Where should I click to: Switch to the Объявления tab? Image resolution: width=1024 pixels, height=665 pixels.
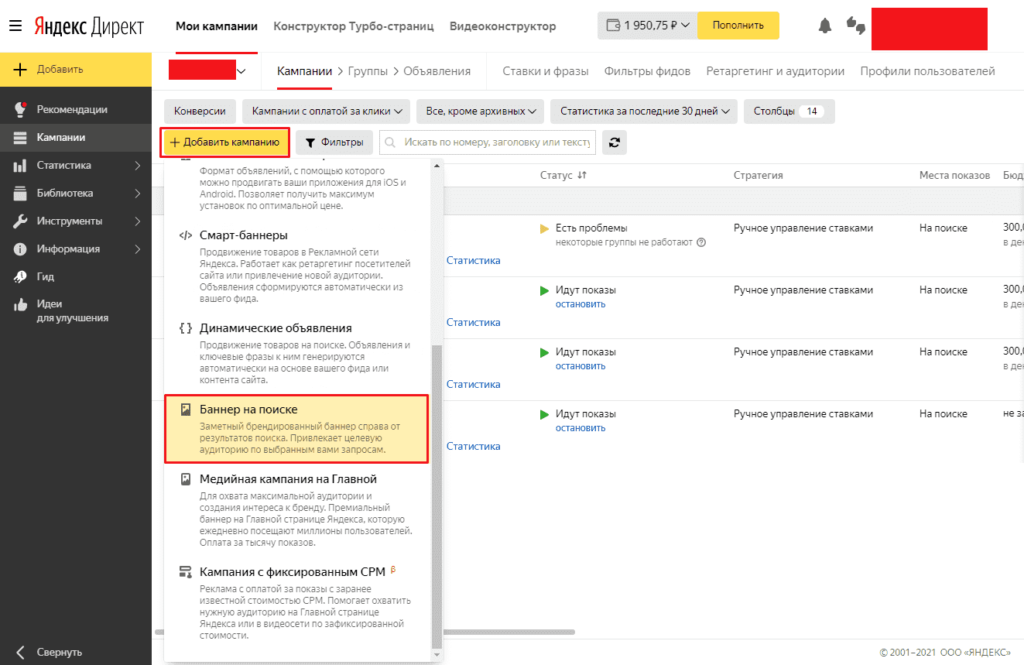pos(437,71)
